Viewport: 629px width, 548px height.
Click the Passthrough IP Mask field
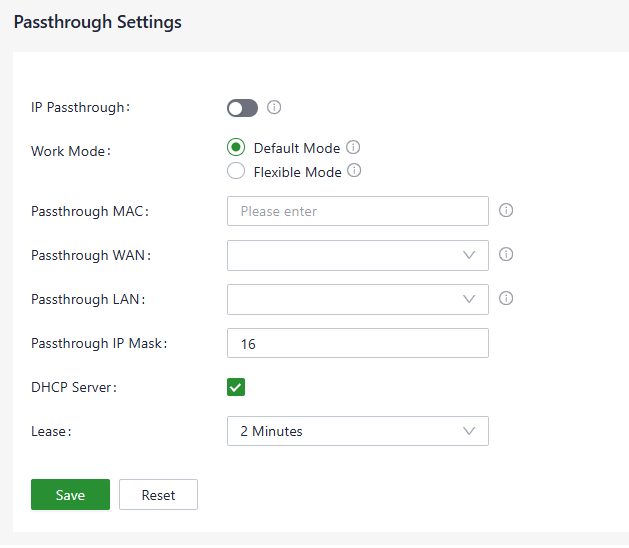tap(357, 343)
